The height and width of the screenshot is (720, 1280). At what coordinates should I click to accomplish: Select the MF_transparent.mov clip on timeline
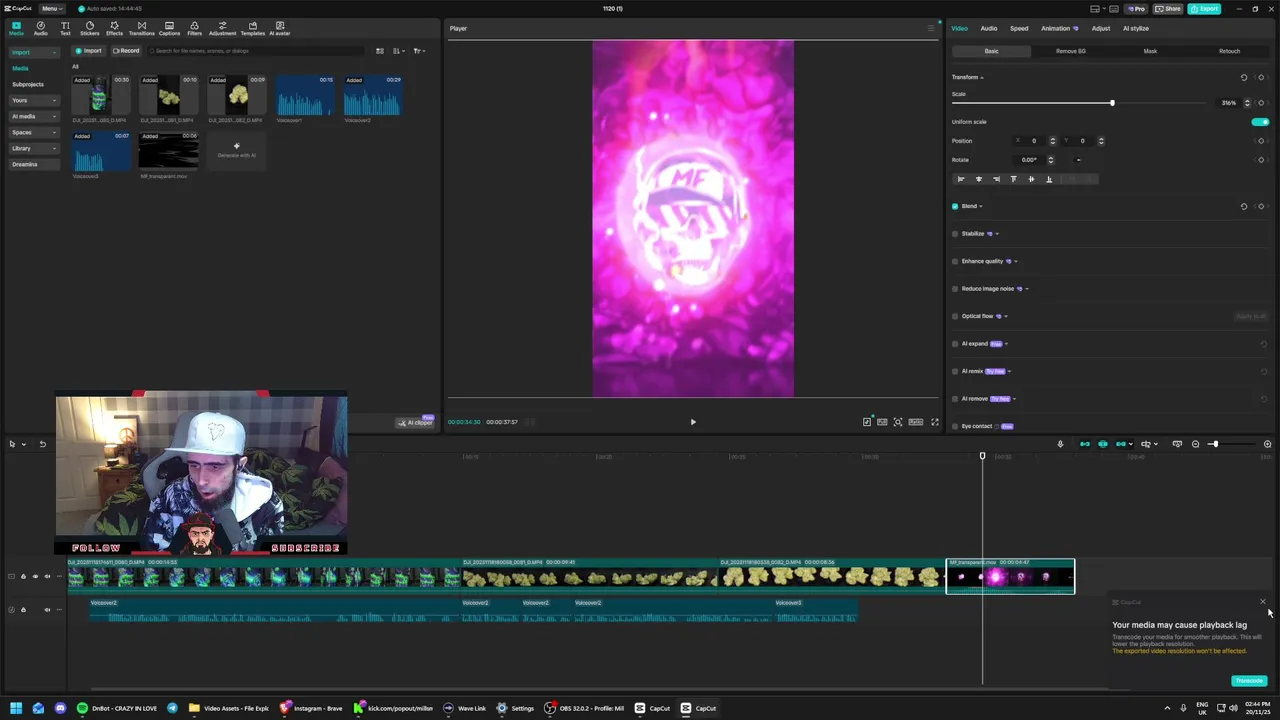tap(1010, 576)
